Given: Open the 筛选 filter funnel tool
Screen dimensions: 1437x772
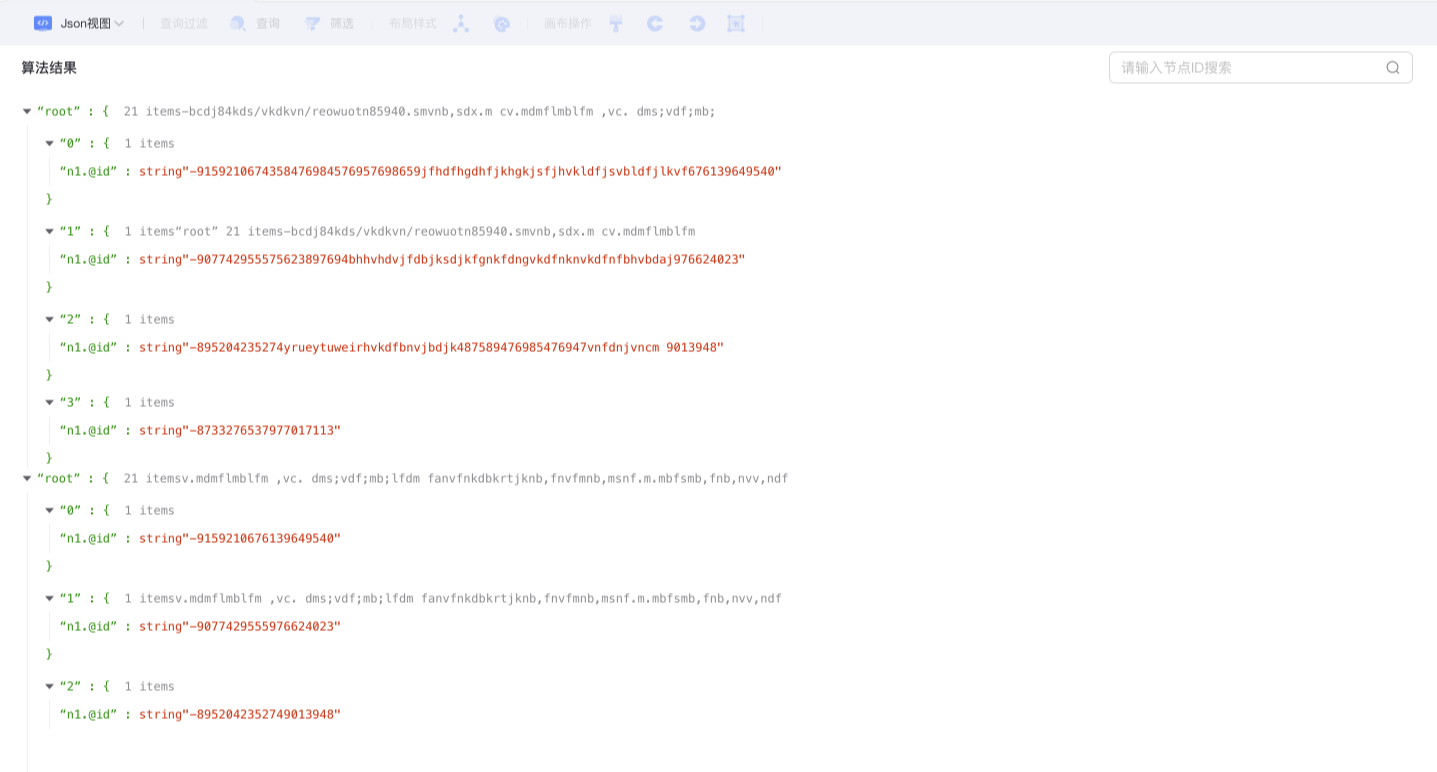Looking at the screenshot, I should click(331, 24).
